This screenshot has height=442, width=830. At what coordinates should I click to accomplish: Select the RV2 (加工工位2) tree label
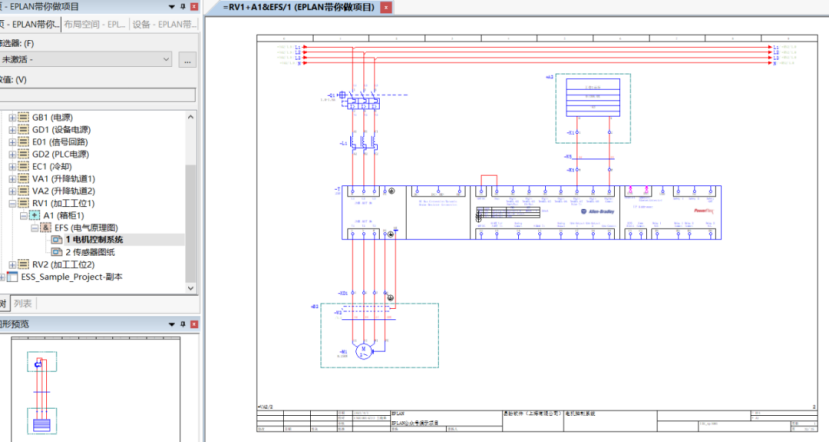pos(64,264)
